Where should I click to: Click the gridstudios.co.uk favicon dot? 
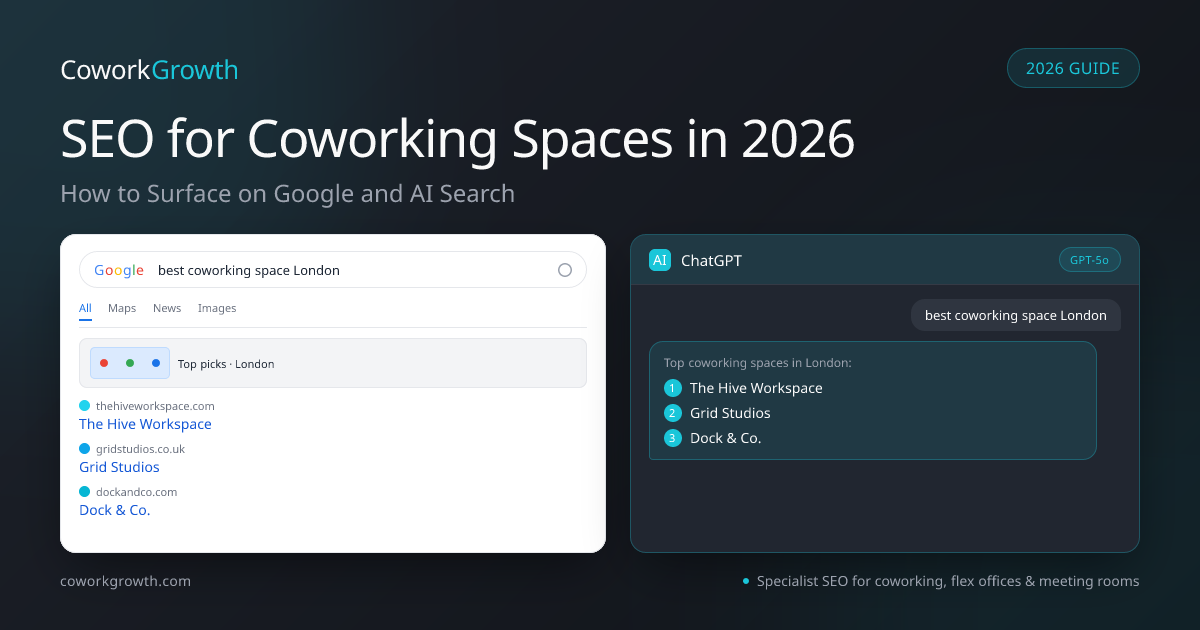pyautogui.click(x=84, y=449)
